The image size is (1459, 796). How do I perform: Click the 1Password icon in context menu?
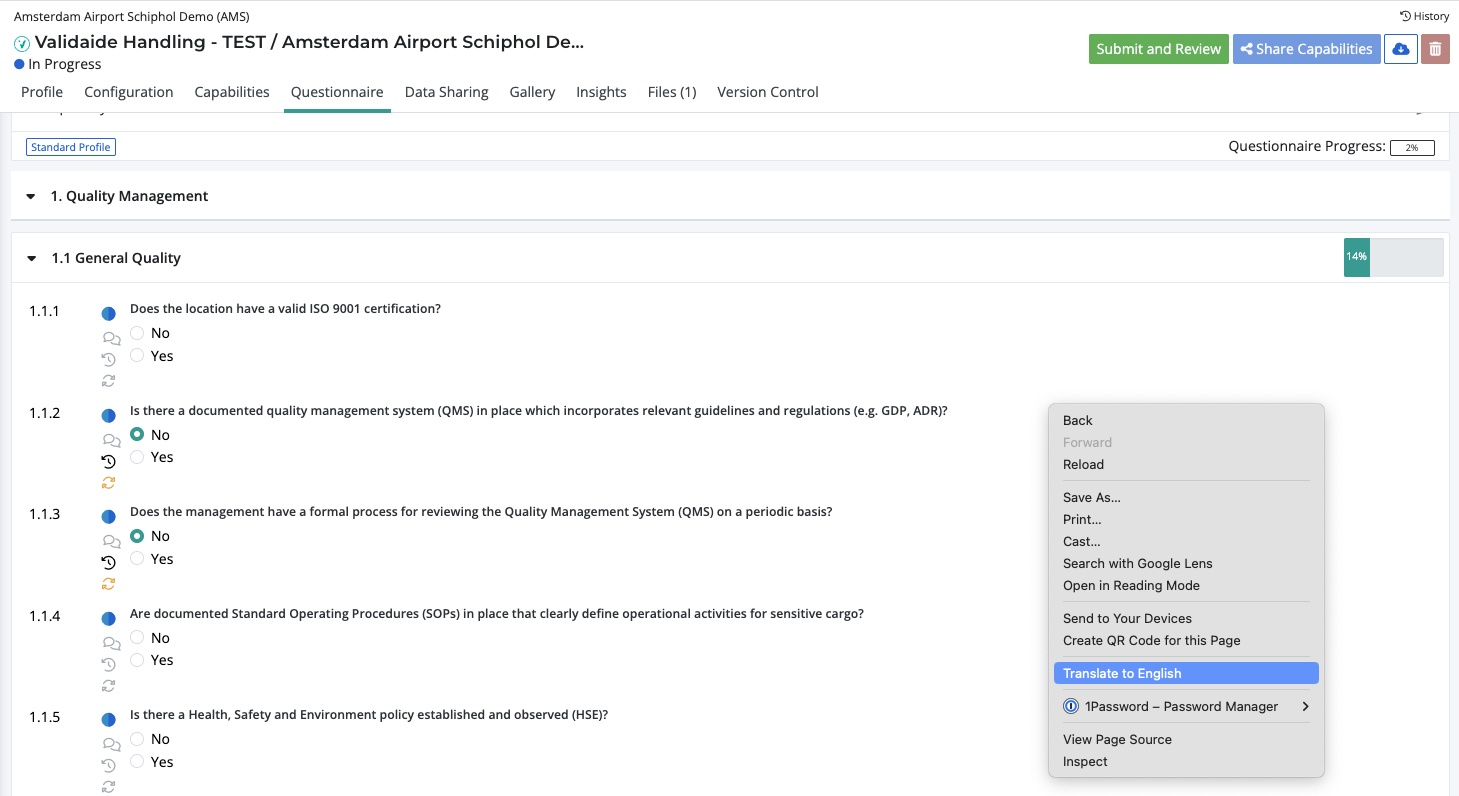click(1071, 707)
